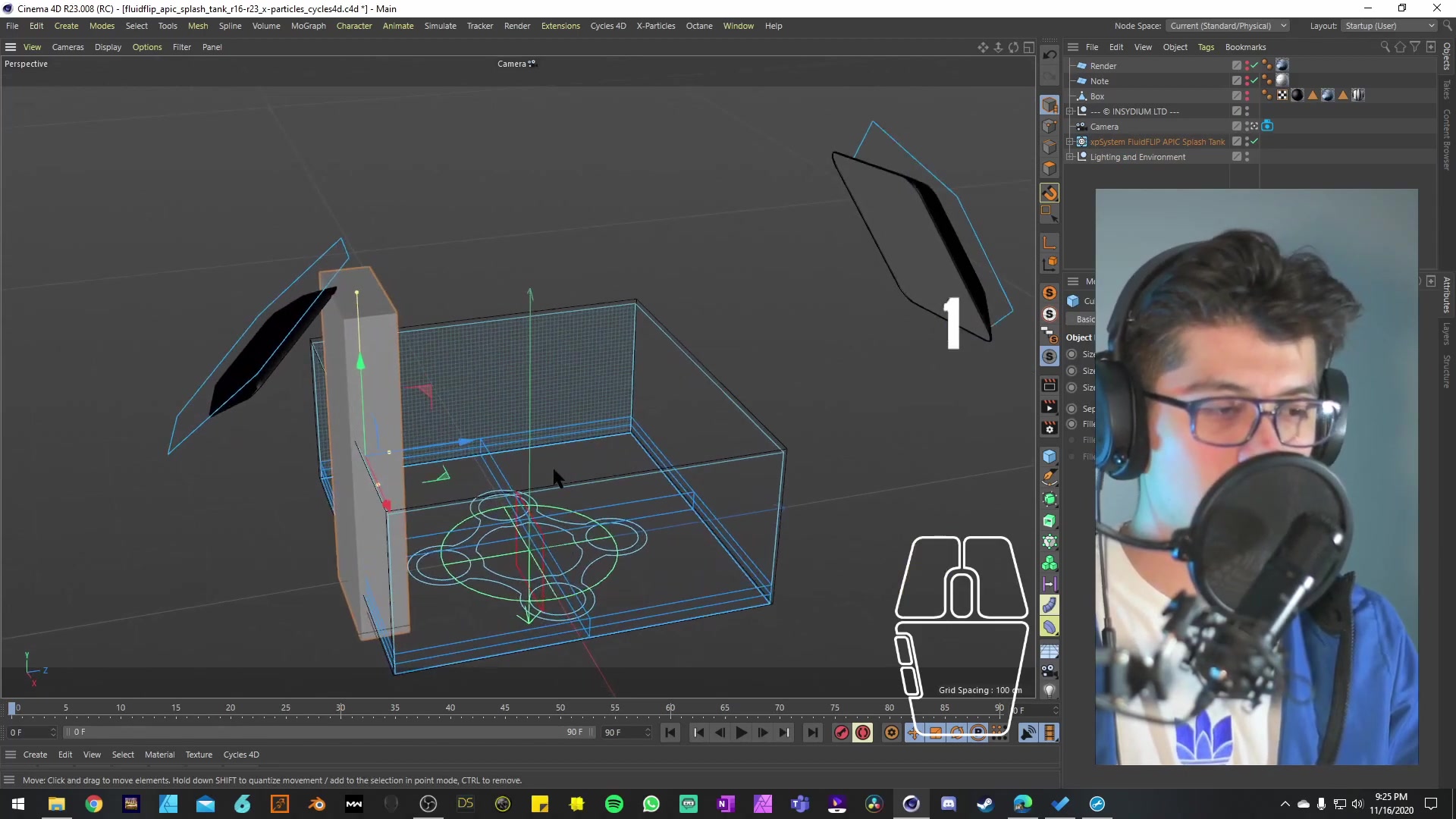Toggle the green enable checkmark on xpSystem FluidFLIP
Image resolution: width=1456 pixels, height=819 pixels.
1254,142
